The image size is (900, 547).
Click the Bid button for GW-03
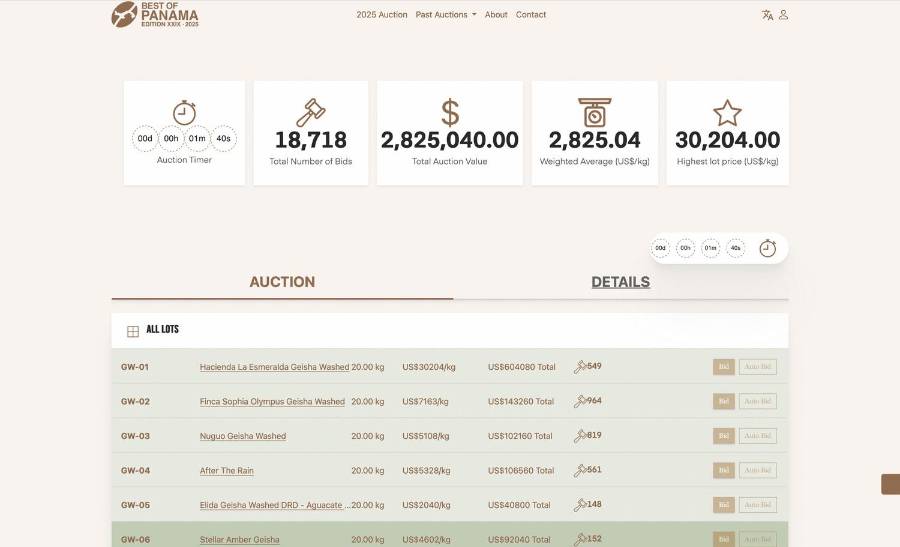click(724, 436)
